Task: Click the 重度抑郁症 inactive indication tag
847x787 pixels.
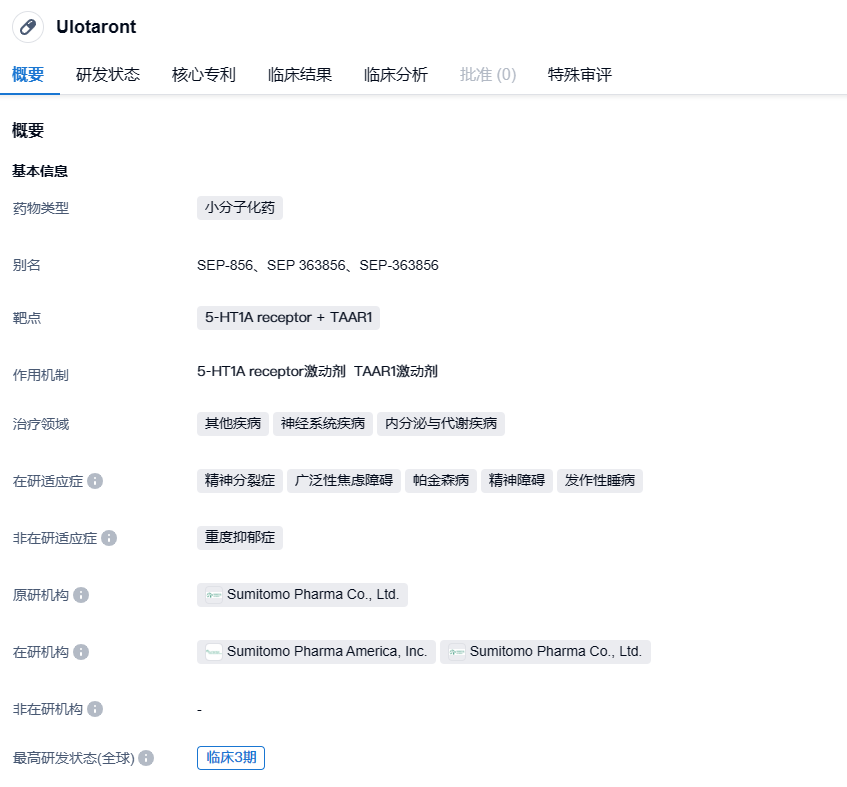Action: point(240,538)
